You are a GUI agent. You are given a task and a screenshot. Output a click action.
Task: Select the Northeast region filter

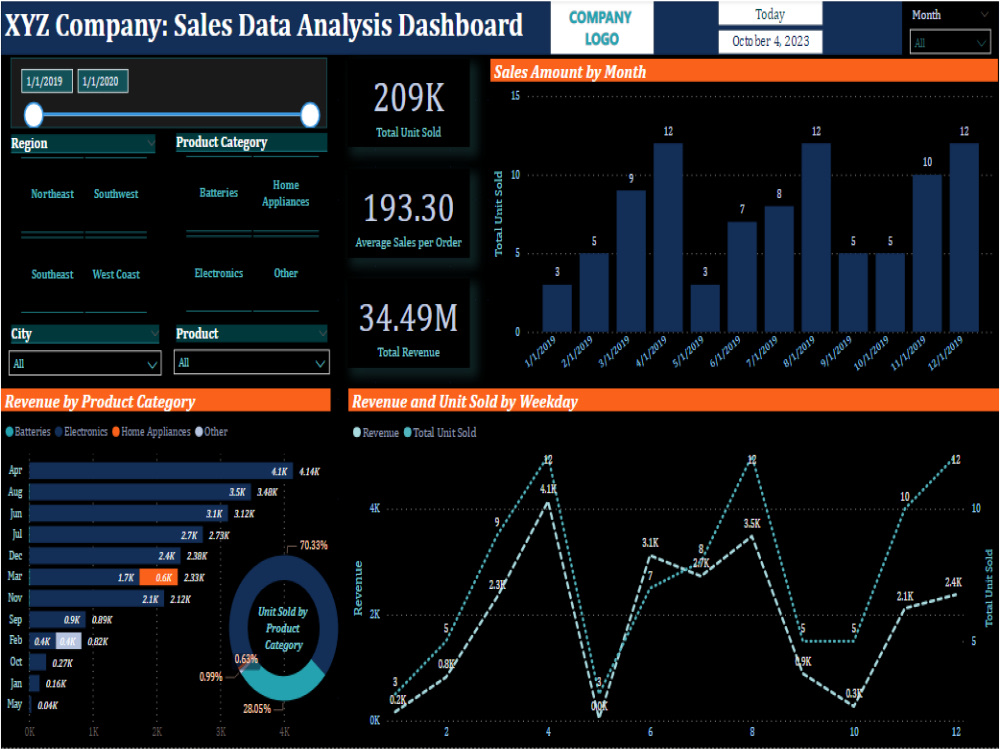pos(51,194)
